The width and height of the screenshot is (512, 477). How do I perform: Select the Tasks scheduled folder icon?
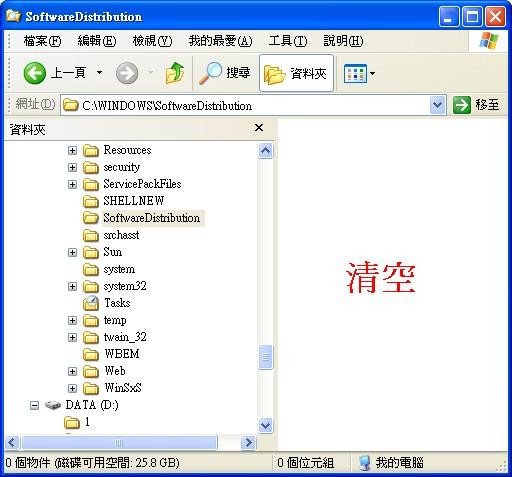coord(91,303)
